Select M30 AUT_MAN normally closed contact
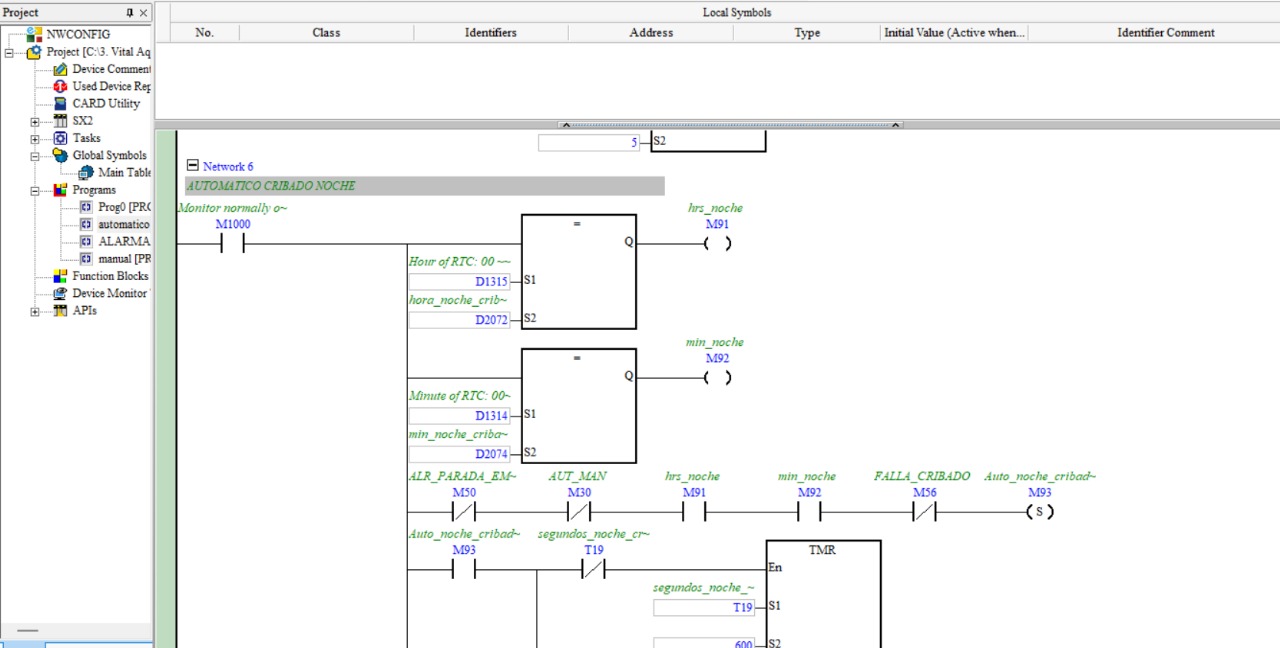 pyautogui.click(x=579, y=512)
